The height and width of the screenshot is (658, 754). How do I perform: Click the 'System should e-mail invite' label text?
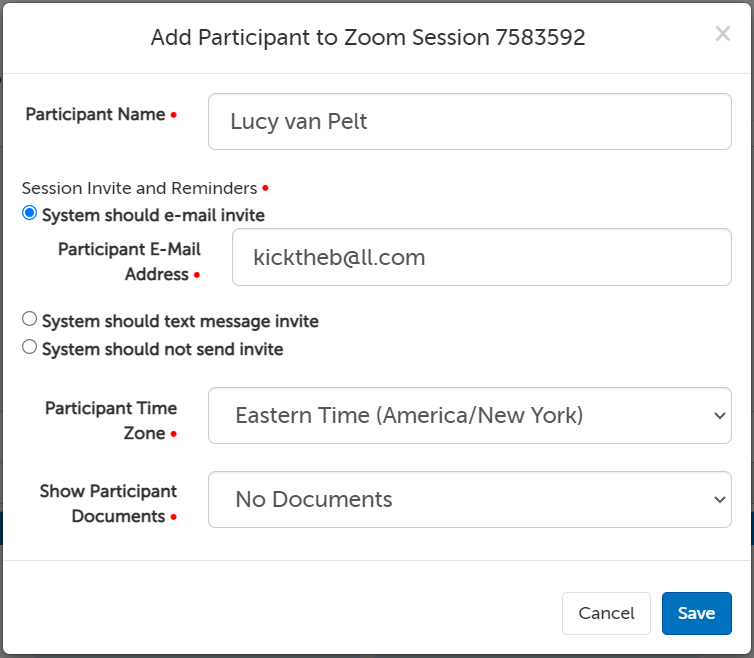point(153,215)
